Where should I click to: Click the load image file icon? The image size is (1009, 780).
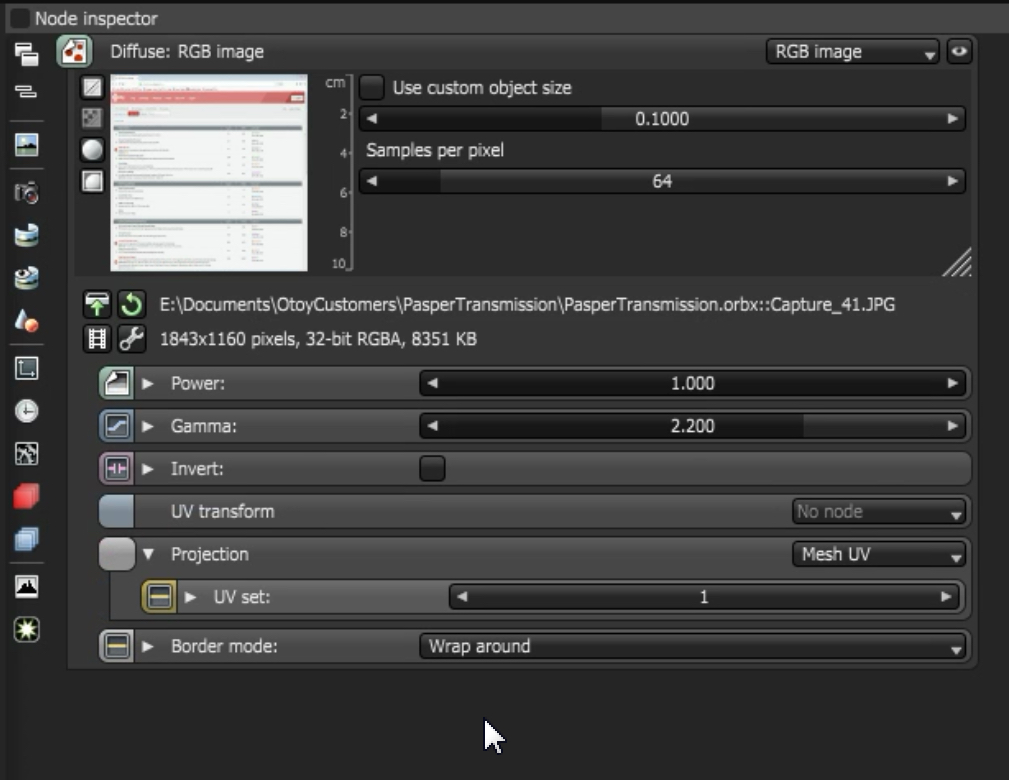tap(97, 304)
